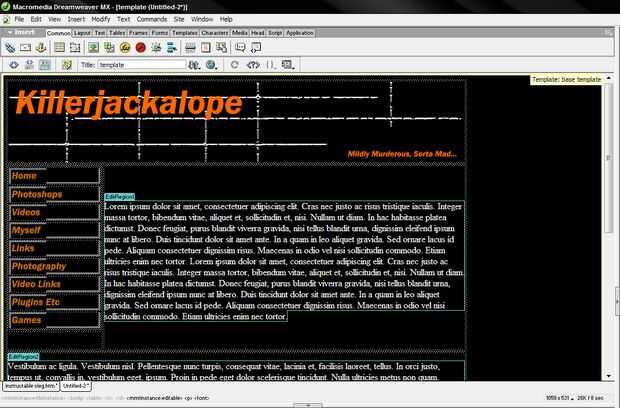Switch to the Media insert tab
620x408 pixels.
[x=240, y=33]
